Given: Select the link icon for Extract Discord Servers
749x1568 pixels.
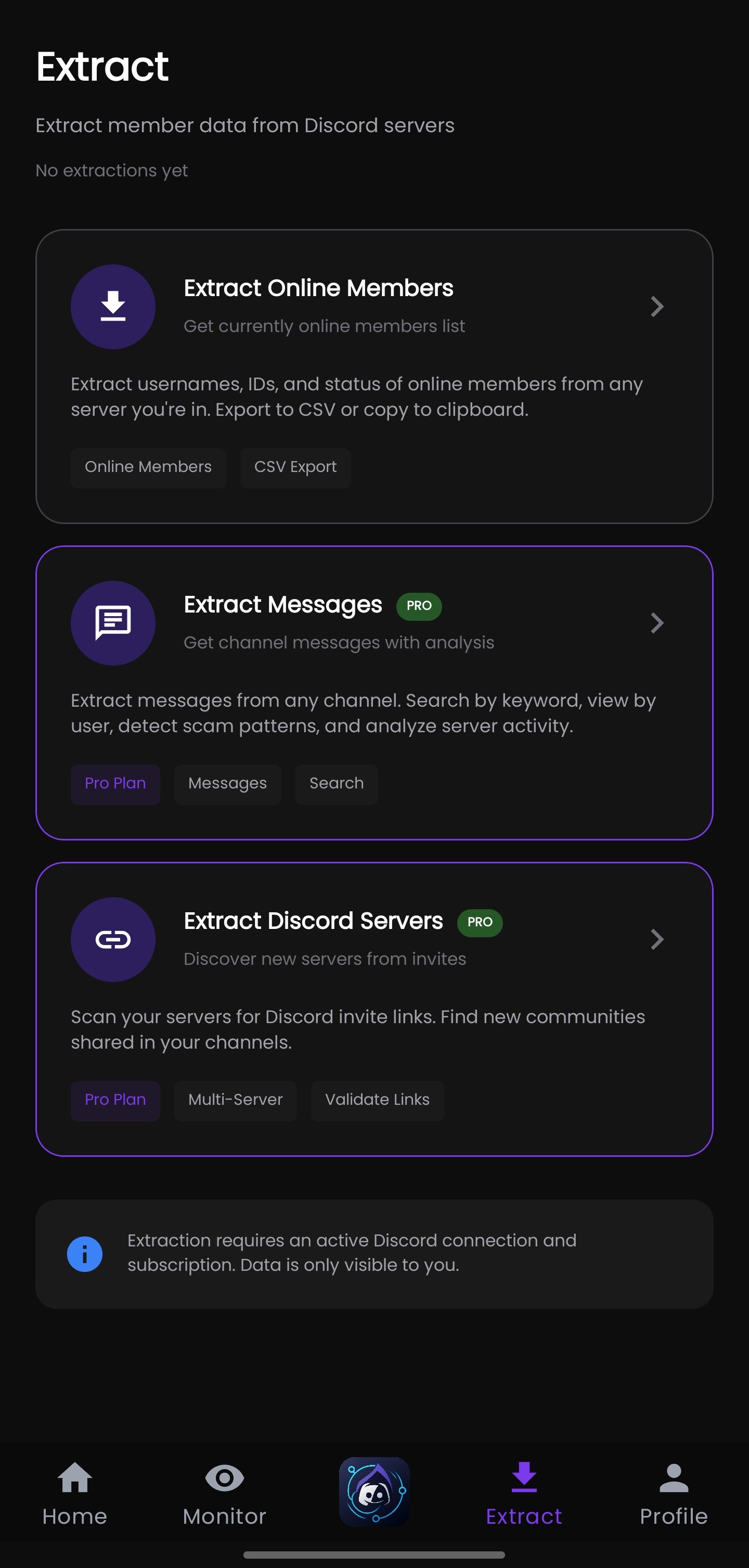Looking at the screenshot, I should point(113,939).
